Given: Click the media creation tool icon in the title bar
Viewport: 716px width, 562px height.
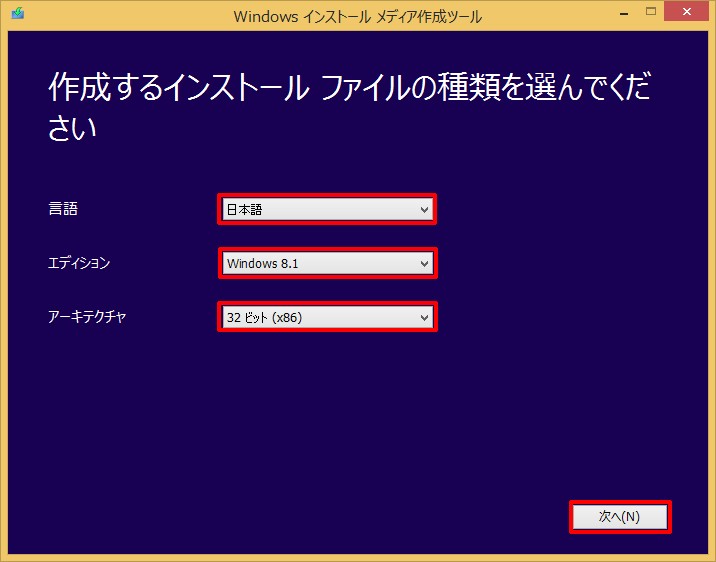Looking at the screenshot, I should [17, 13].
